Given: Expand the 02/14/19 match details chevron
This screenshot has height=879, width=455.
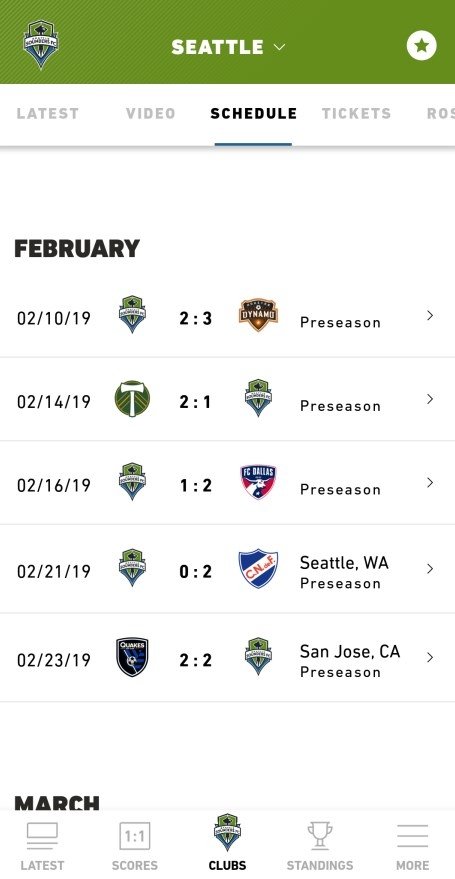Looking at the screenshot, I should (430, 399).
